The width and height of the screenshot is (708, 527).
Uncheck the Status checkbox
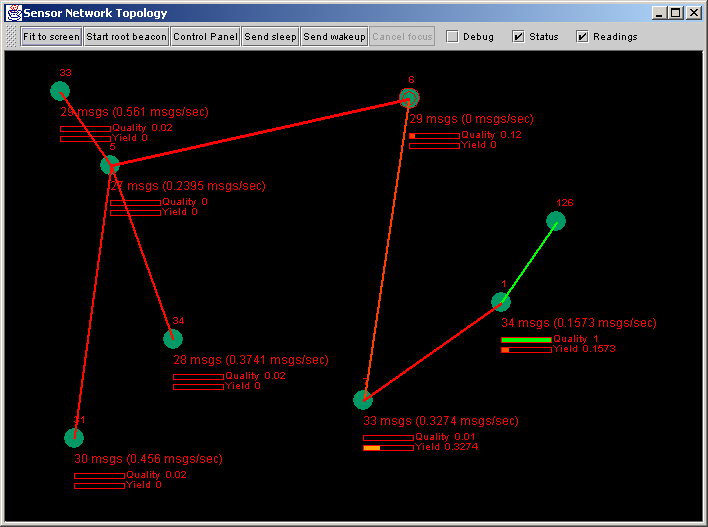[518, 37]
